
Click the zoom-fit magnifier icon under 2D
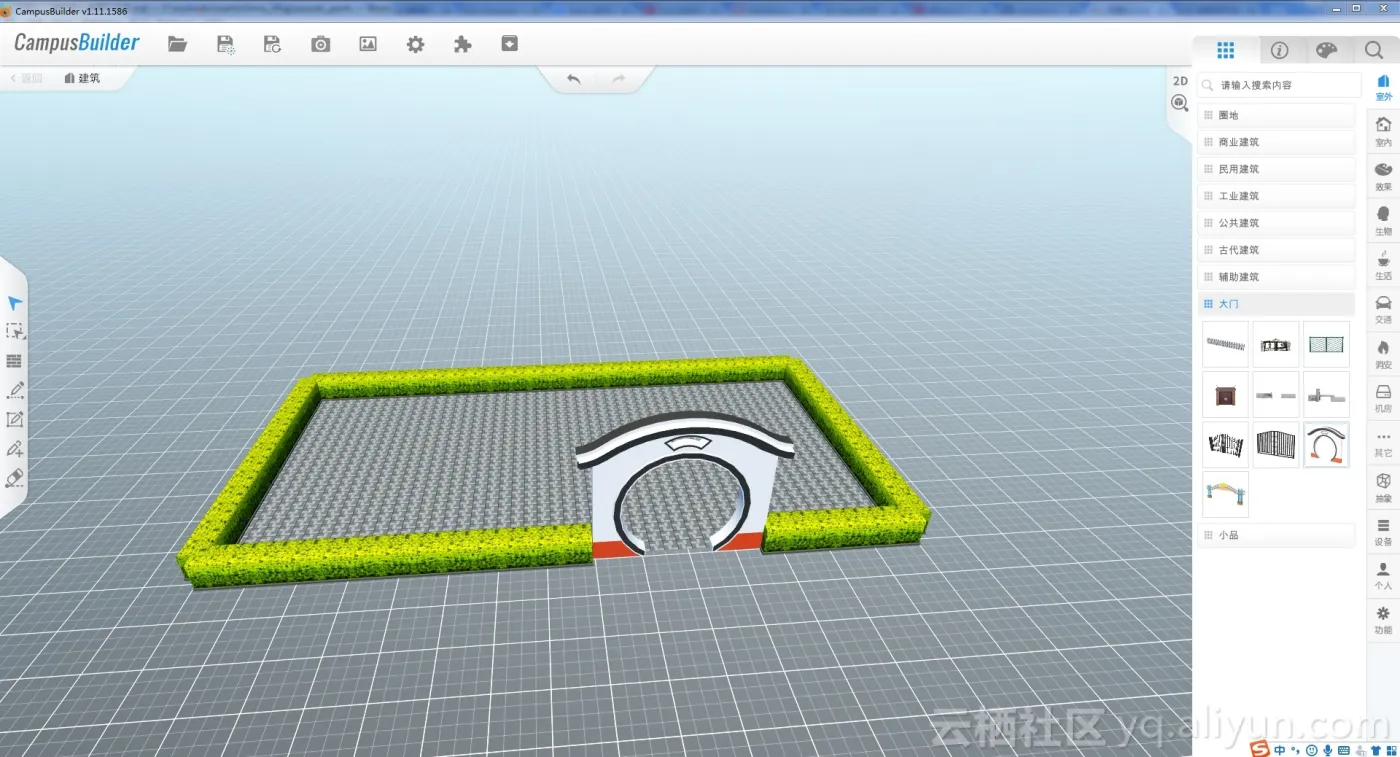point(1180,102)
